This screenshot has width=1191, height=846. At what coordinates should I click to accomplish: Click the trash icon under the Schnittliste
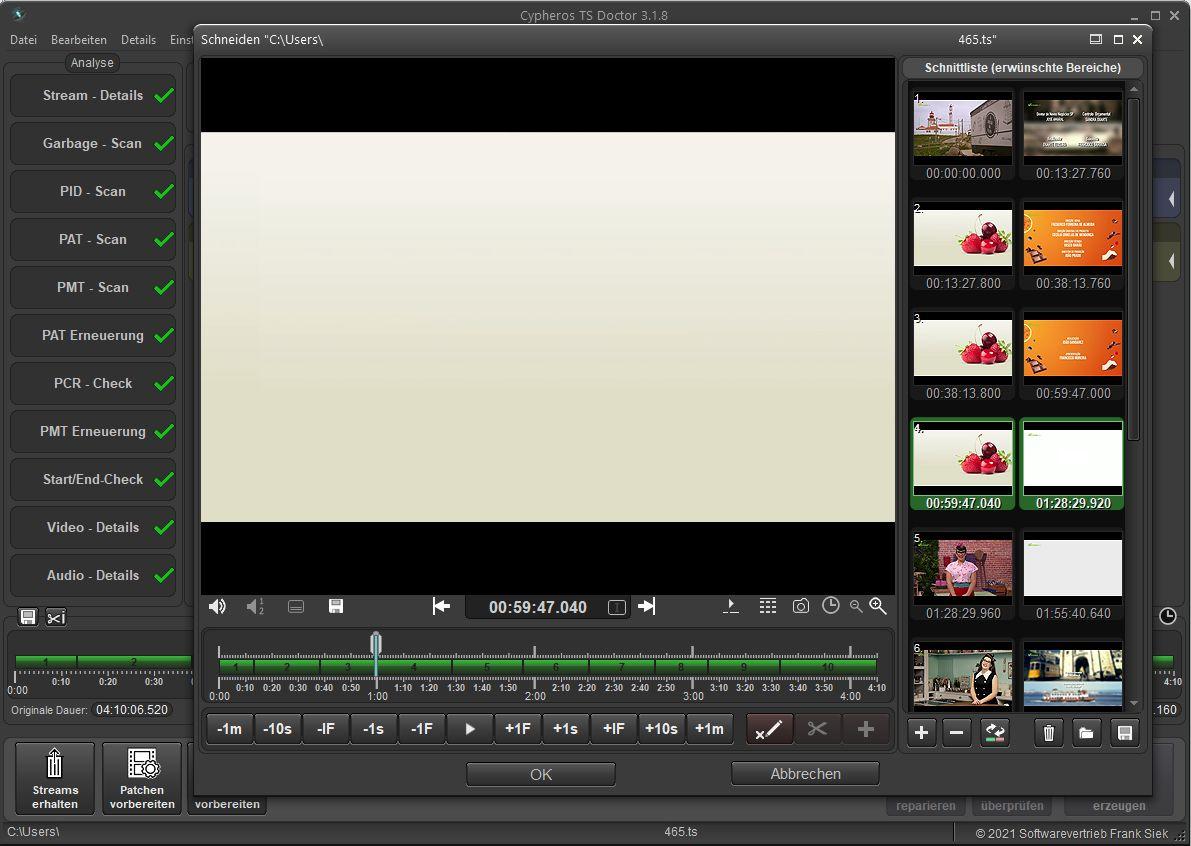point(1048,733)
